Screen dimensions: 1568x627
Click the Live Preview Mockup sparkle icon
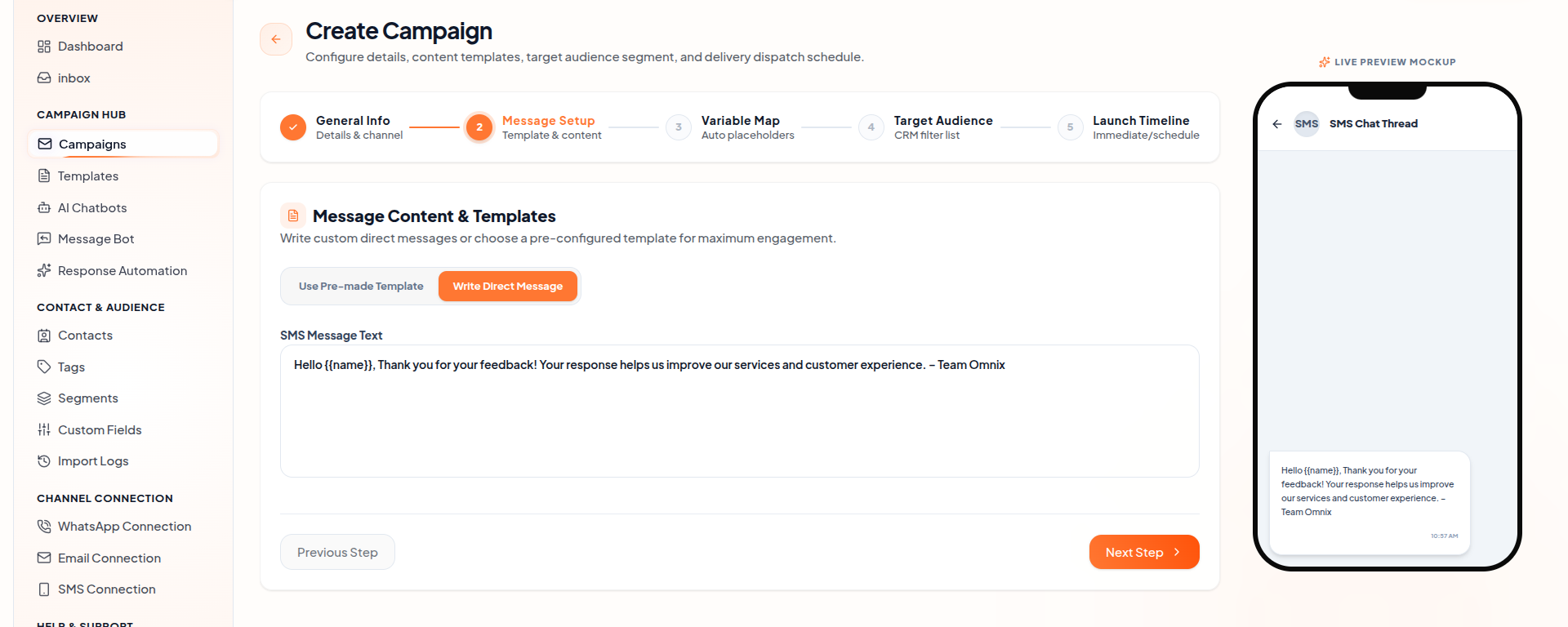pos(1325,62)
